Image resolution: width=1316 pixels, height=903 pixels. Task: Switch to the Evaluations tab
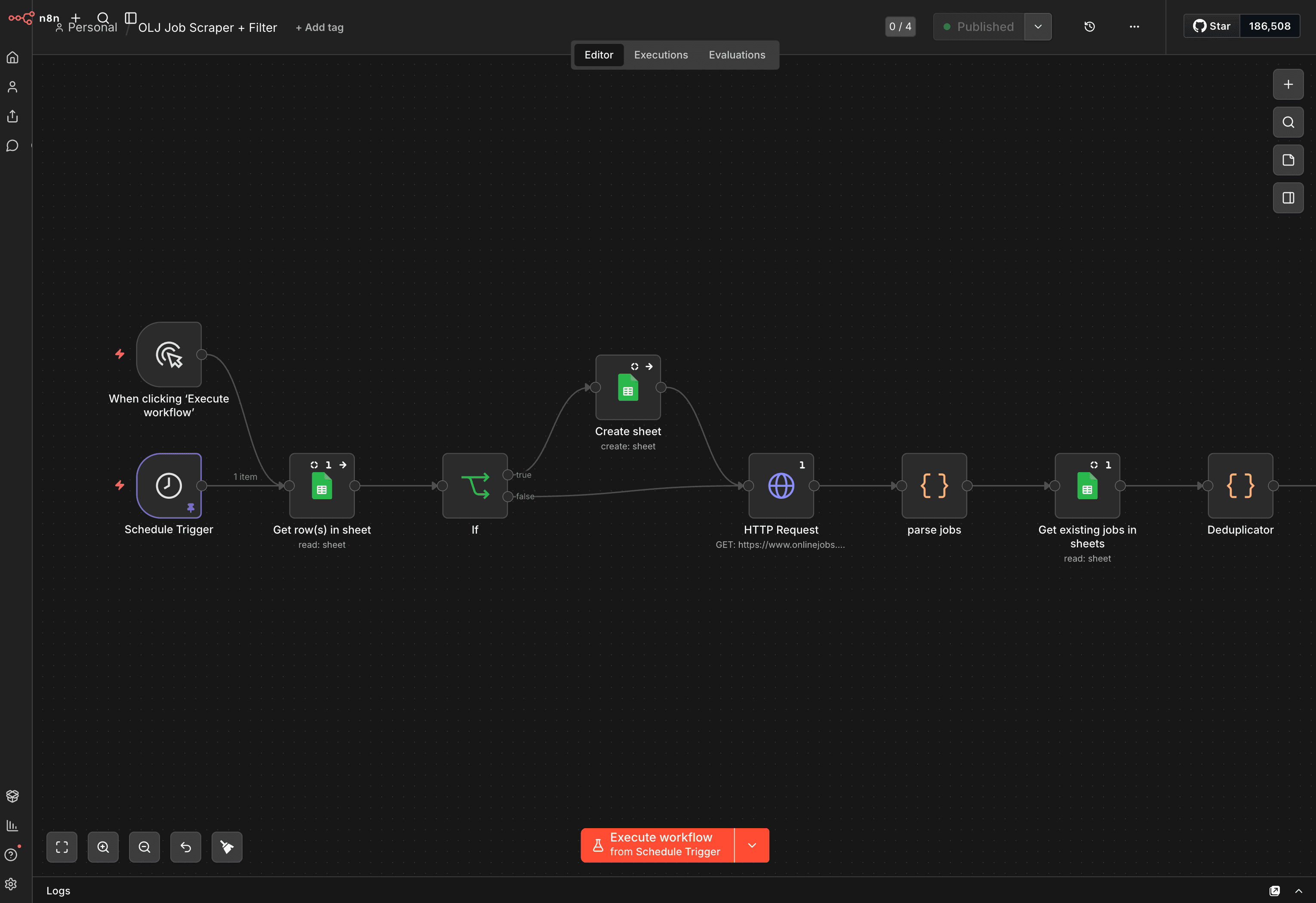point(737,55)
